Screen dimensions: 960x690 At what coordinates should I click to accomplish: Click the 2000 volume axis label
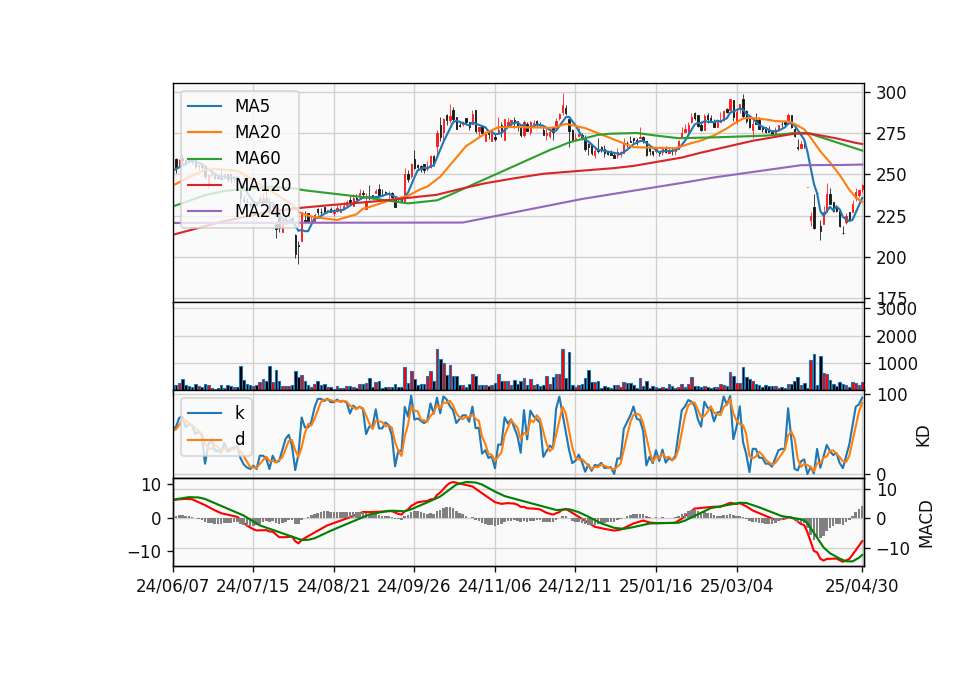point(896,337)
